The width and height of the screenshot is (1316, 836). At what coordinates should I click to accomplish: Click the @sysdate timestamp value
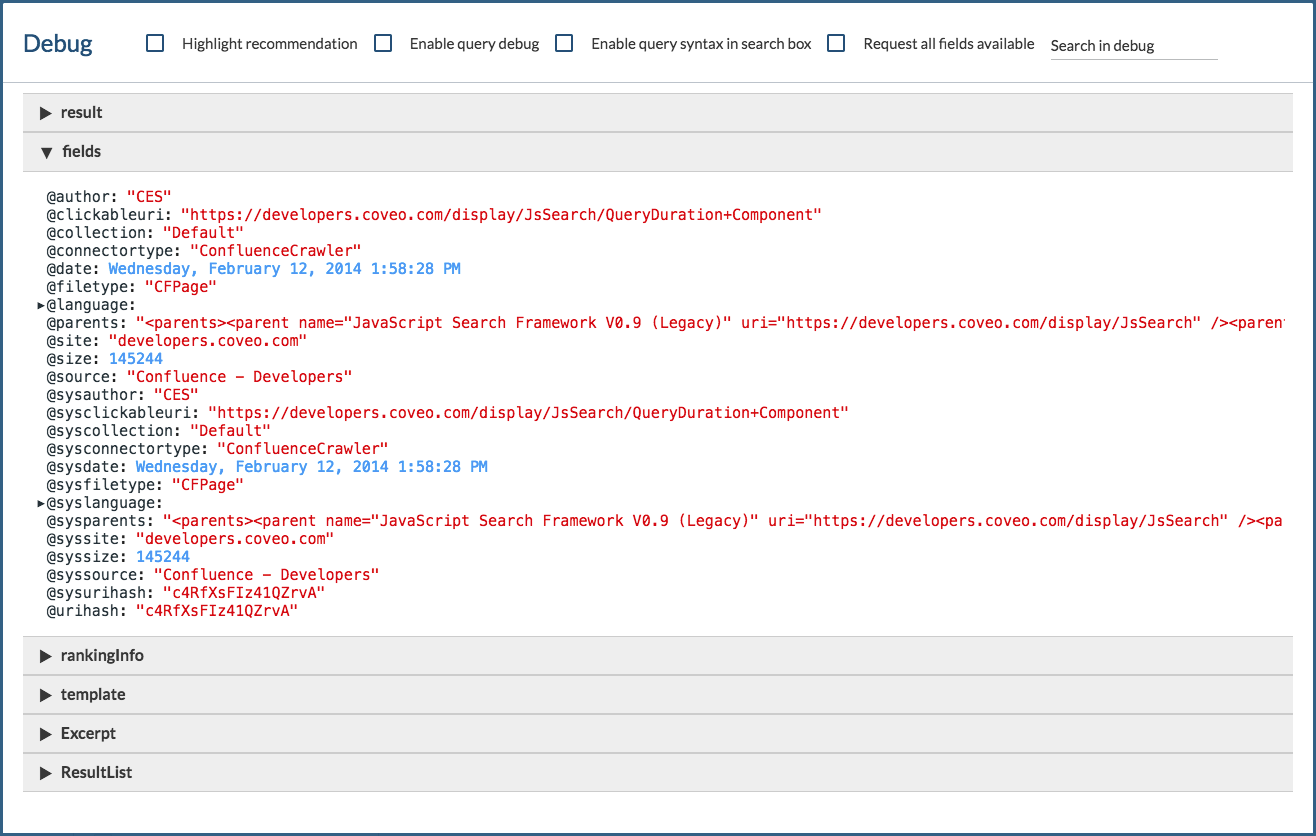pyautogui.click(x=311, y=467)
